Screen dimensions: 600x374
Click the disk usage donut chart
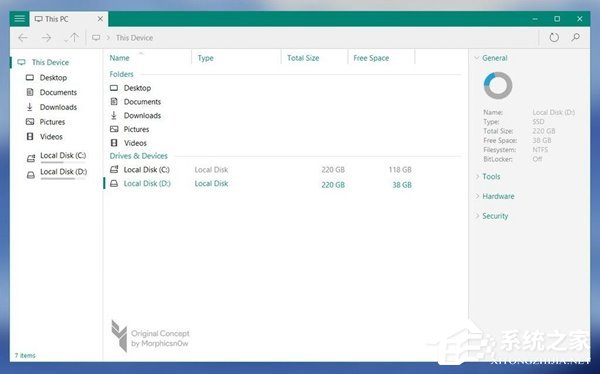point(498,85)
